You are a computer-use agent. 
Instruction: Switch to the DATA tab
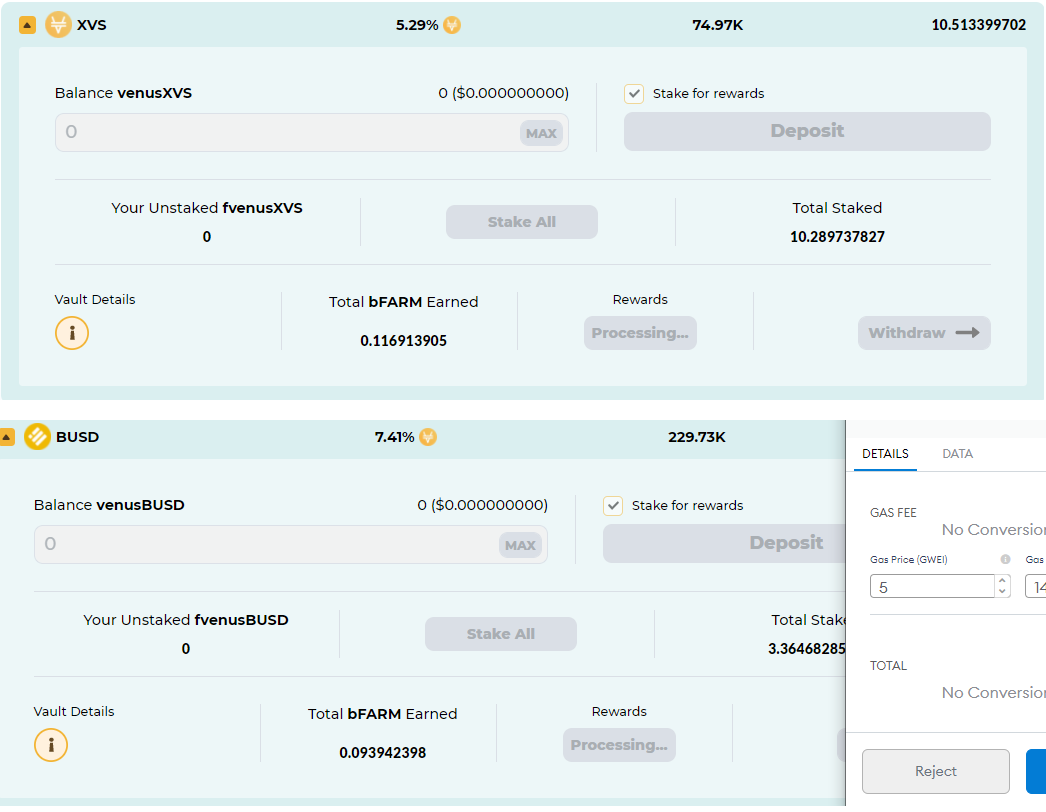click(x=957, y=454)
